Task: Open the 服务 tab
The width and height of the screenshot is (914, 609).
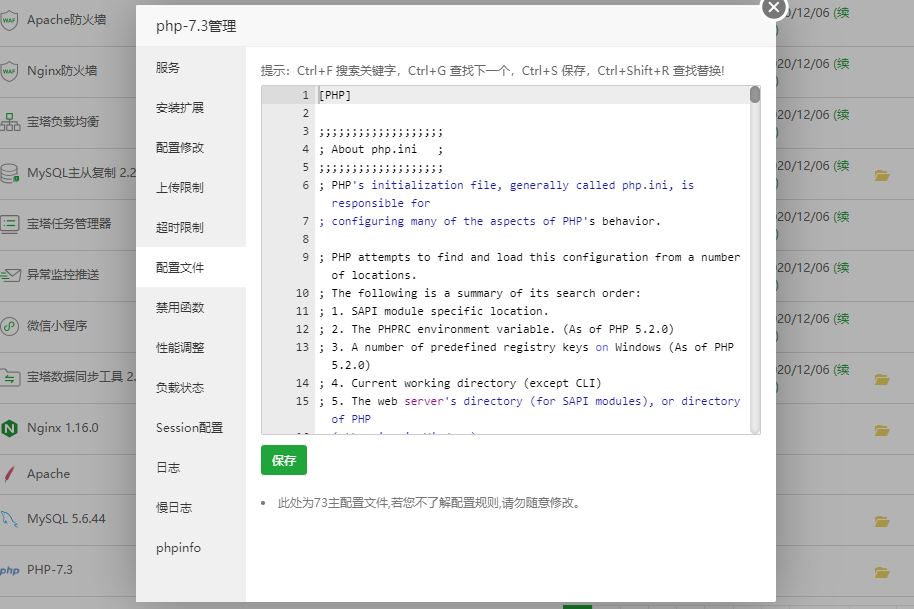Action: point(191,68)
